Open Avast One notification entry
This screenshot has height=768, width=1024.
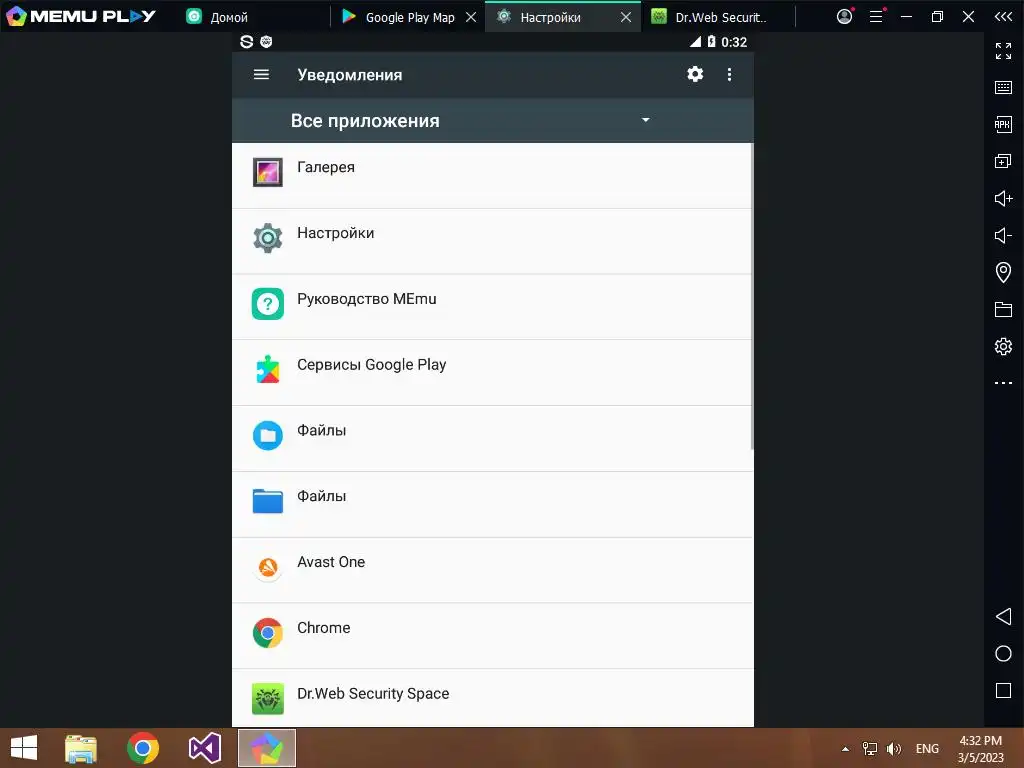(492, 570)
